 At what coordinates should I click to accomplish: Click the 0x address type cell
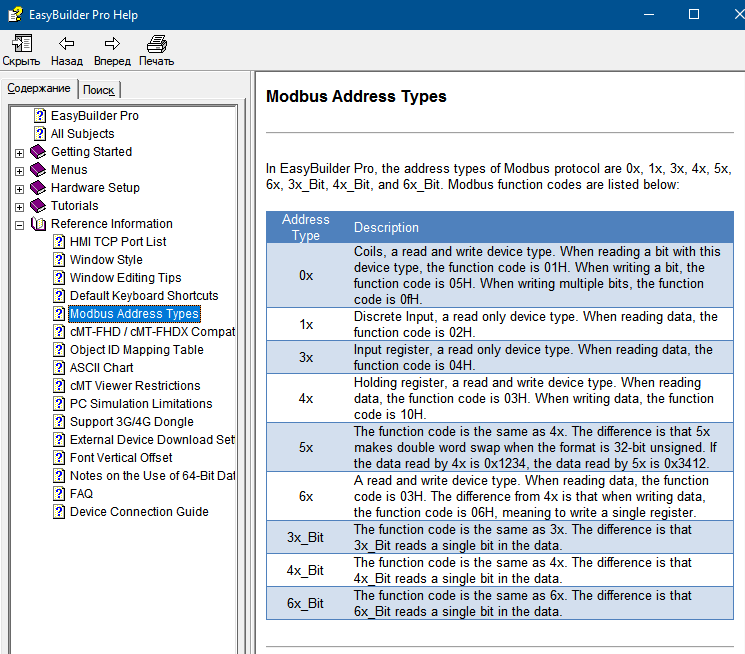point(306,276)
